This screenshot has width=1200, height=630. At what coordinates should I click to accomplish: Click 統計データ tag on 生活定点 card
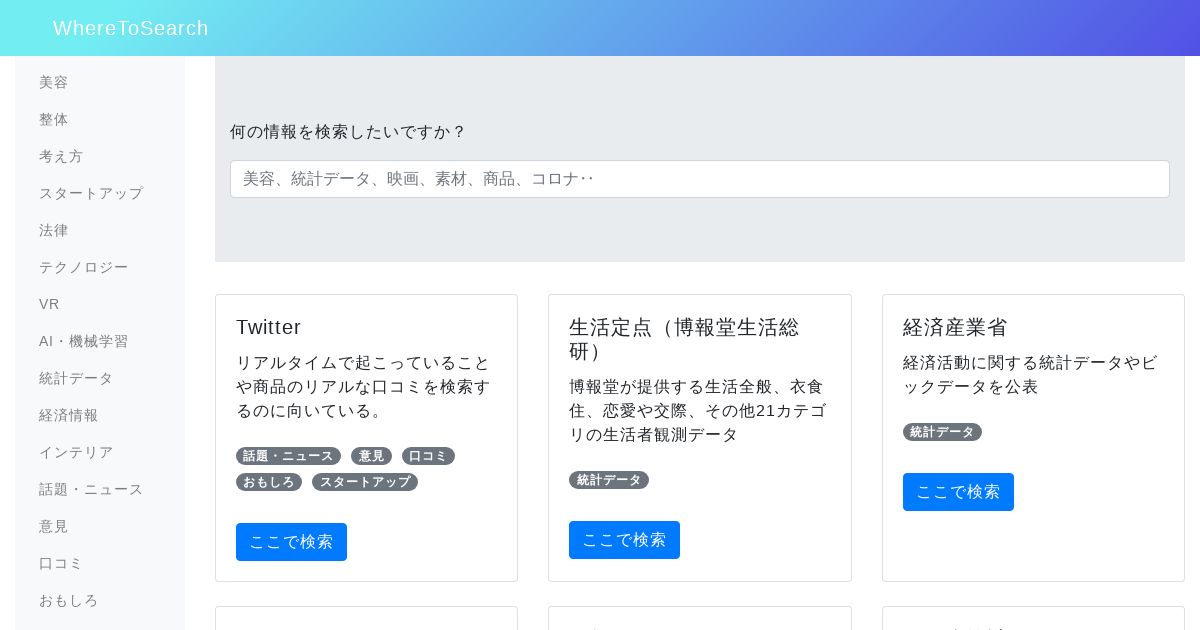point(609,480)
